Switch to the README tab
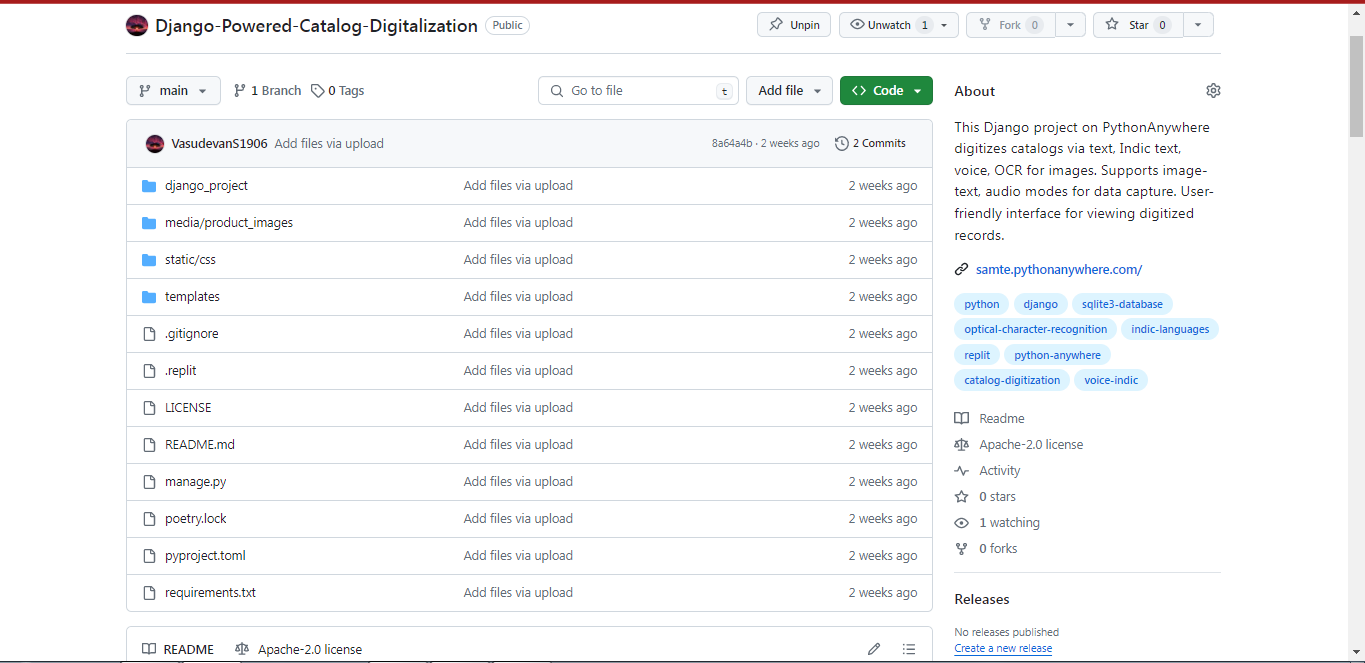This screenshot has height=663, width=1365. point(178,649)
